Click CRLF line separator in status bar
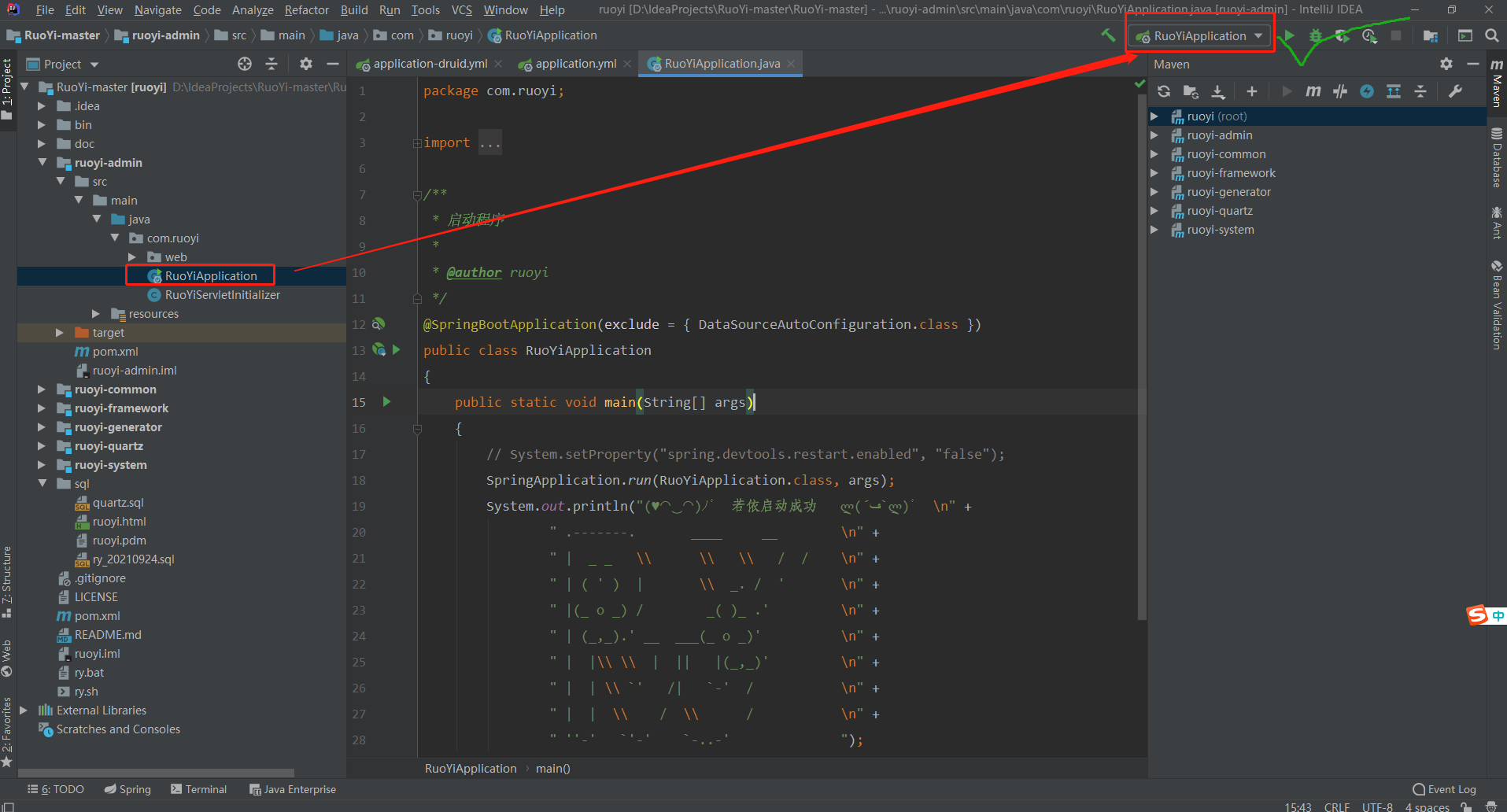1507x812 pixels. (1337, 806)
